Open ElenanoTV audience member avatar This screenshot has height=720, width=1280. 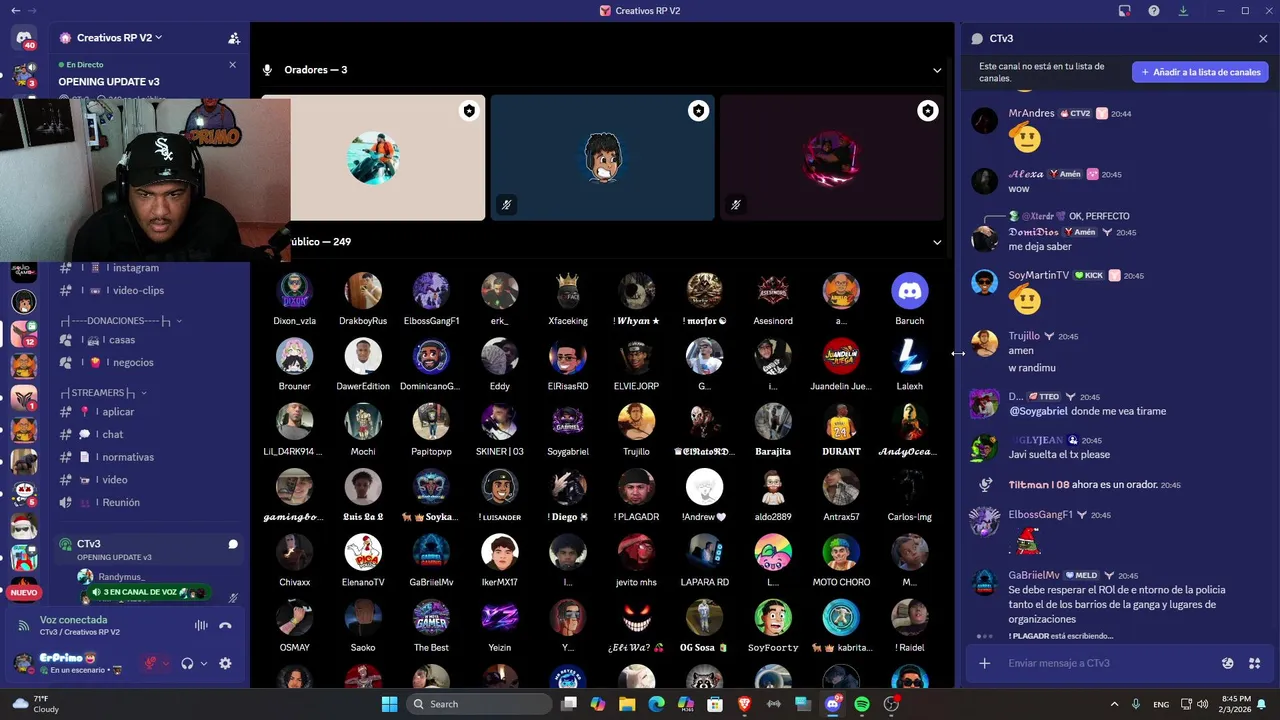point(363,552)
